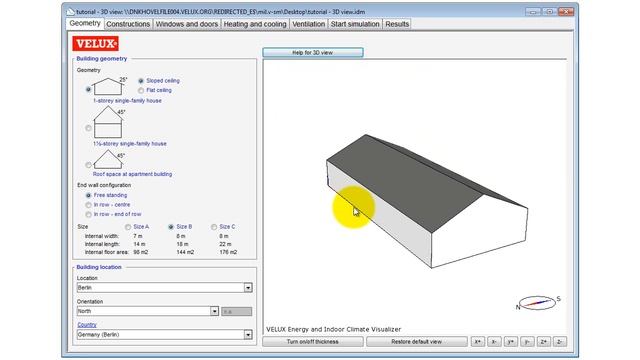
Task: Click the '98 m2' floor area value
Action: pos(141,252)
